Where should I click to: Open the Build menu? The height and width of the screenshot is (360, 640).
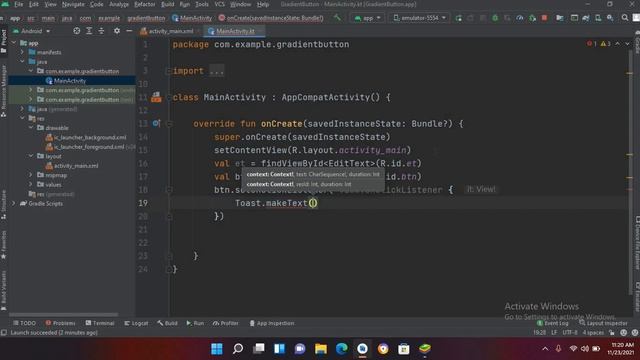coord(167,4)
